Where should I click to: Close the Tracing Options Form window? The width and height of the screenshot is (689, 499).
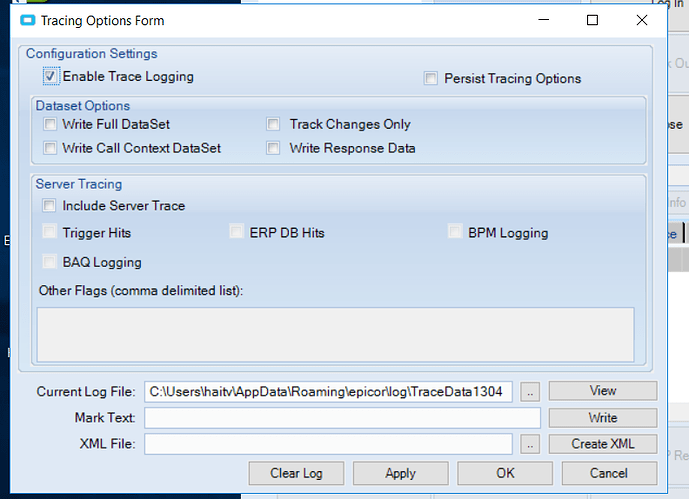point(642,20)
